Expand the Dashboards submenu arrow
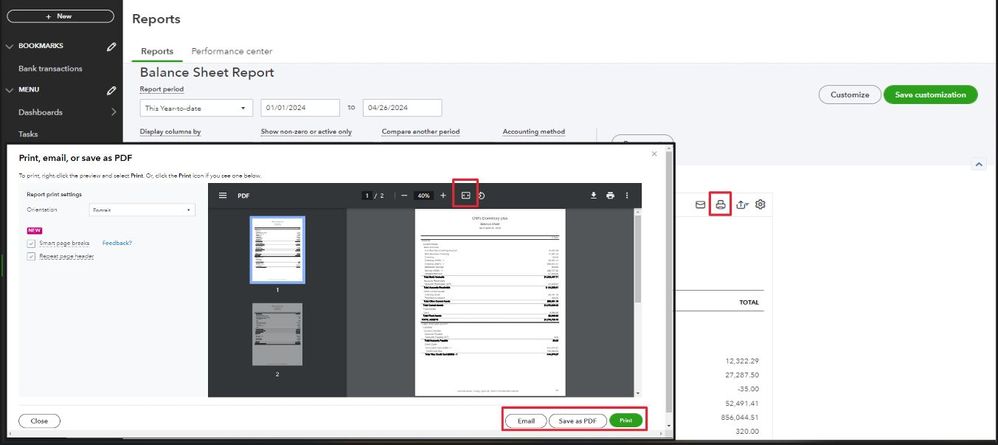The width and height of the screenshot is (998, 445). click(113, 112)
